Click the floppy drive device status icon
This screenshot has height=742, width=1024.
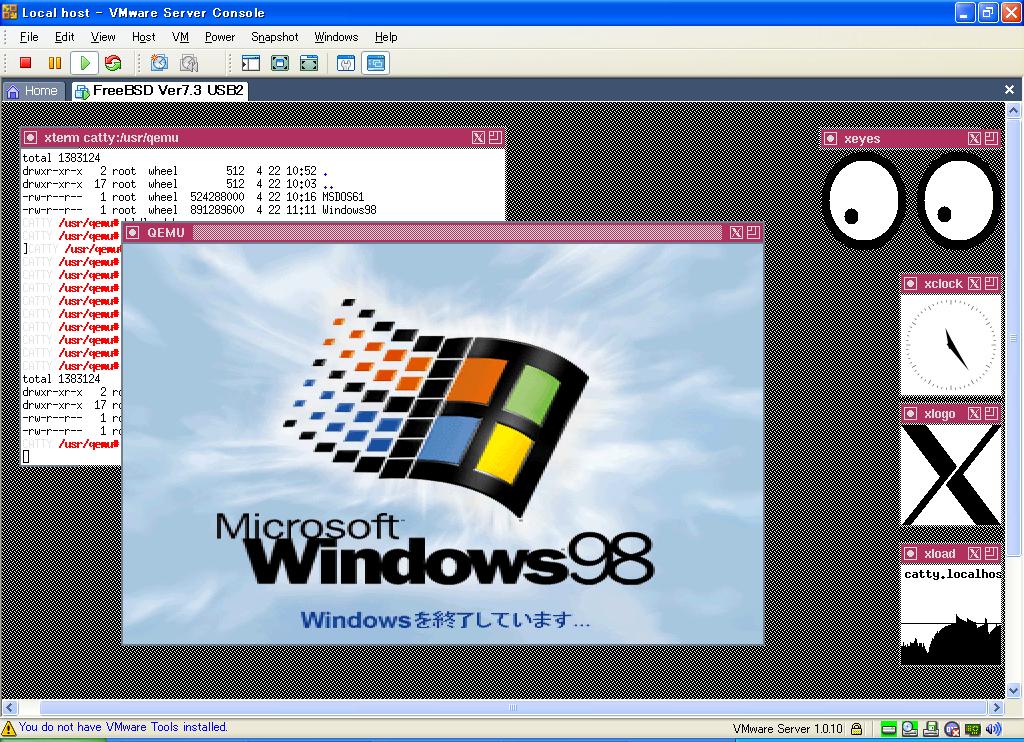pos(931,729)
